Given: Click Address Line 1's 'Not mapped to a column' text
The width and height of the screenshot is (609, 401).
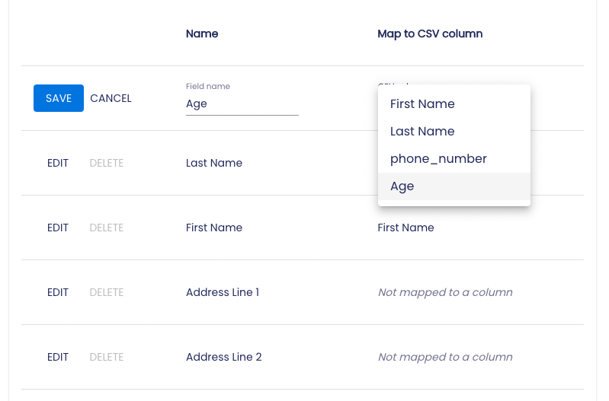Looking at the screenshot, I should pos(445,293).
